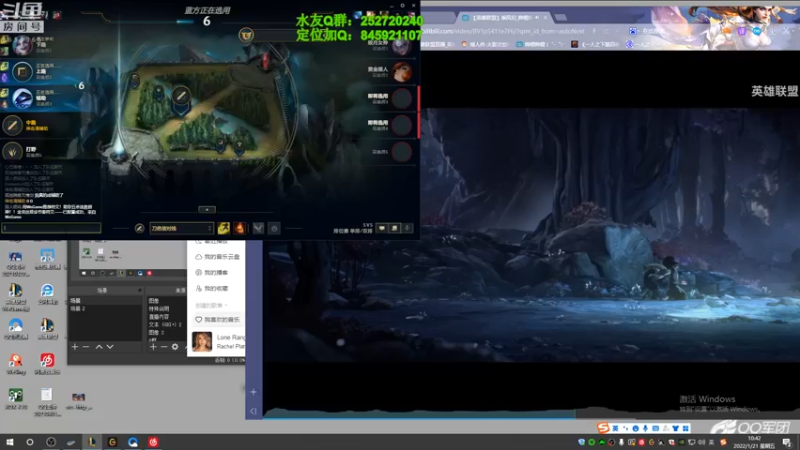This screenshot has width=800, height=450.
Task: Click the notes button beside the chat bubble
Action: tap(394, 228)
